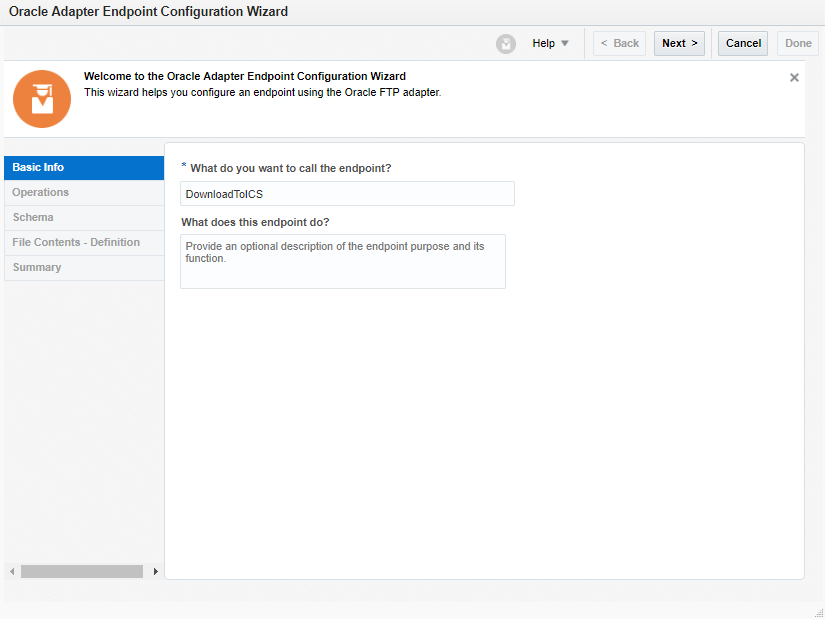825x619 pixels.
Task: Dismiss the welcome banner with the X
Action: point(794,78)
